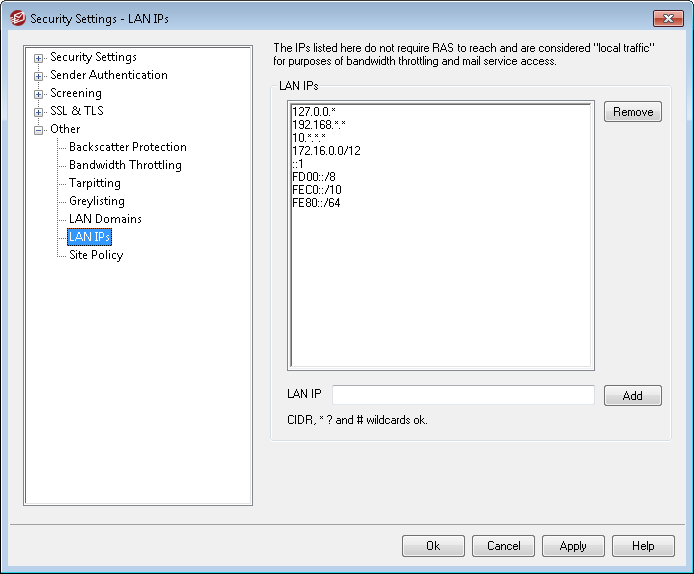The image size is (694, 574).
Task: Expand the Sender Authentication node
Action: point(39,76)
